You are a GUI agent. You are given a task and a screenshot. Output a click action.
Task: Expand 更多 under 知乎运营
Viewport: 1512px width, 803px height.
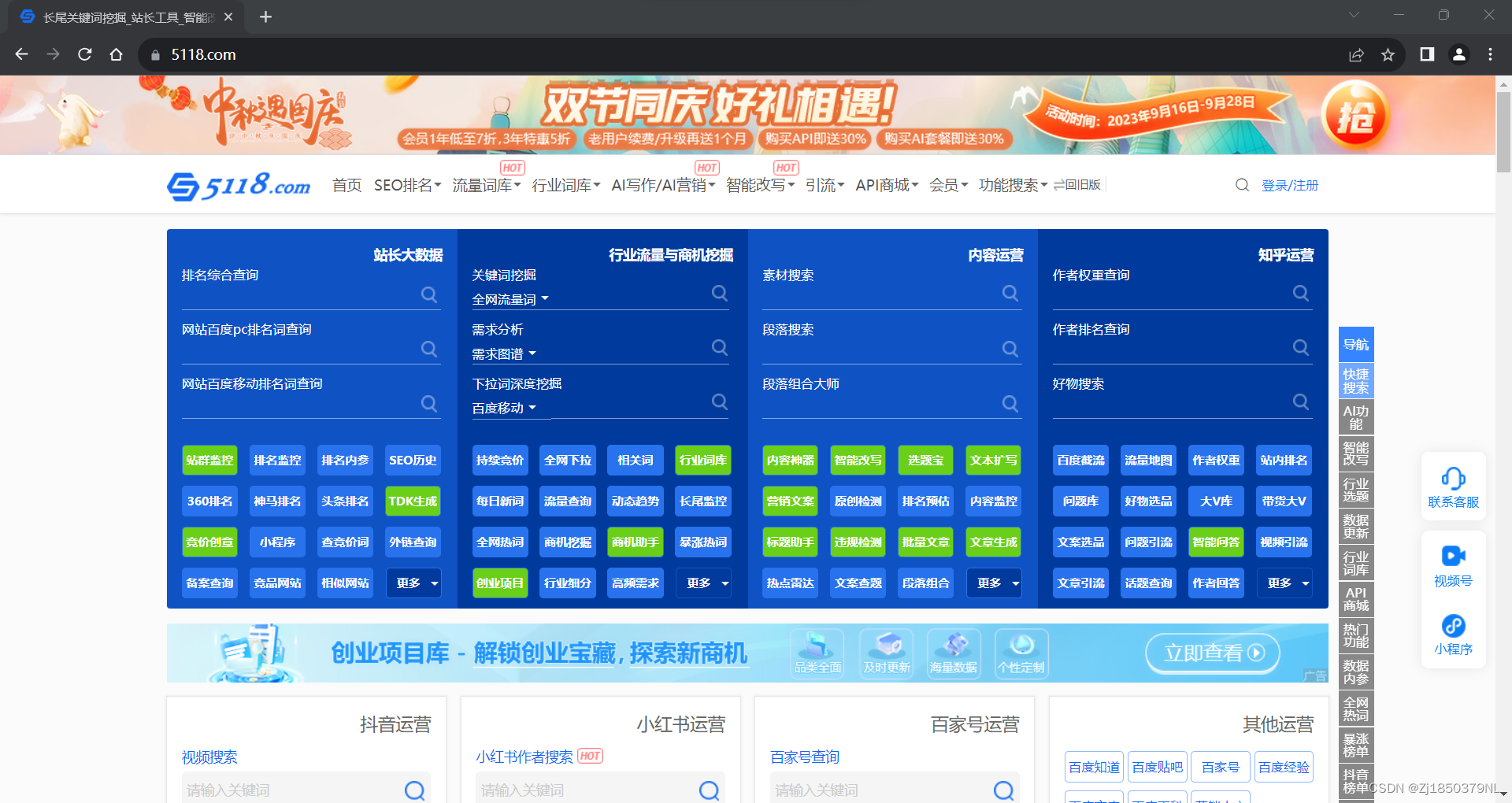point(1285,583)
